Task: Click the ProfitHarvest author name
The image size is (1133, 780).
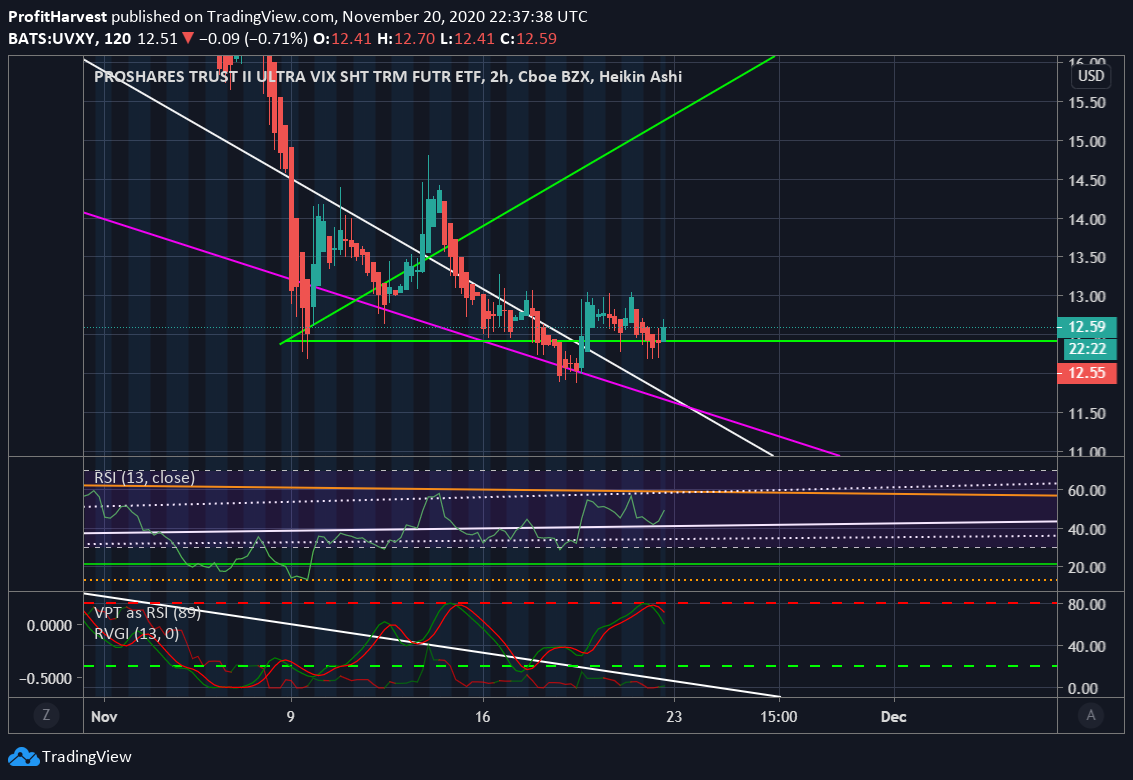Action: [x=58, y=17]
